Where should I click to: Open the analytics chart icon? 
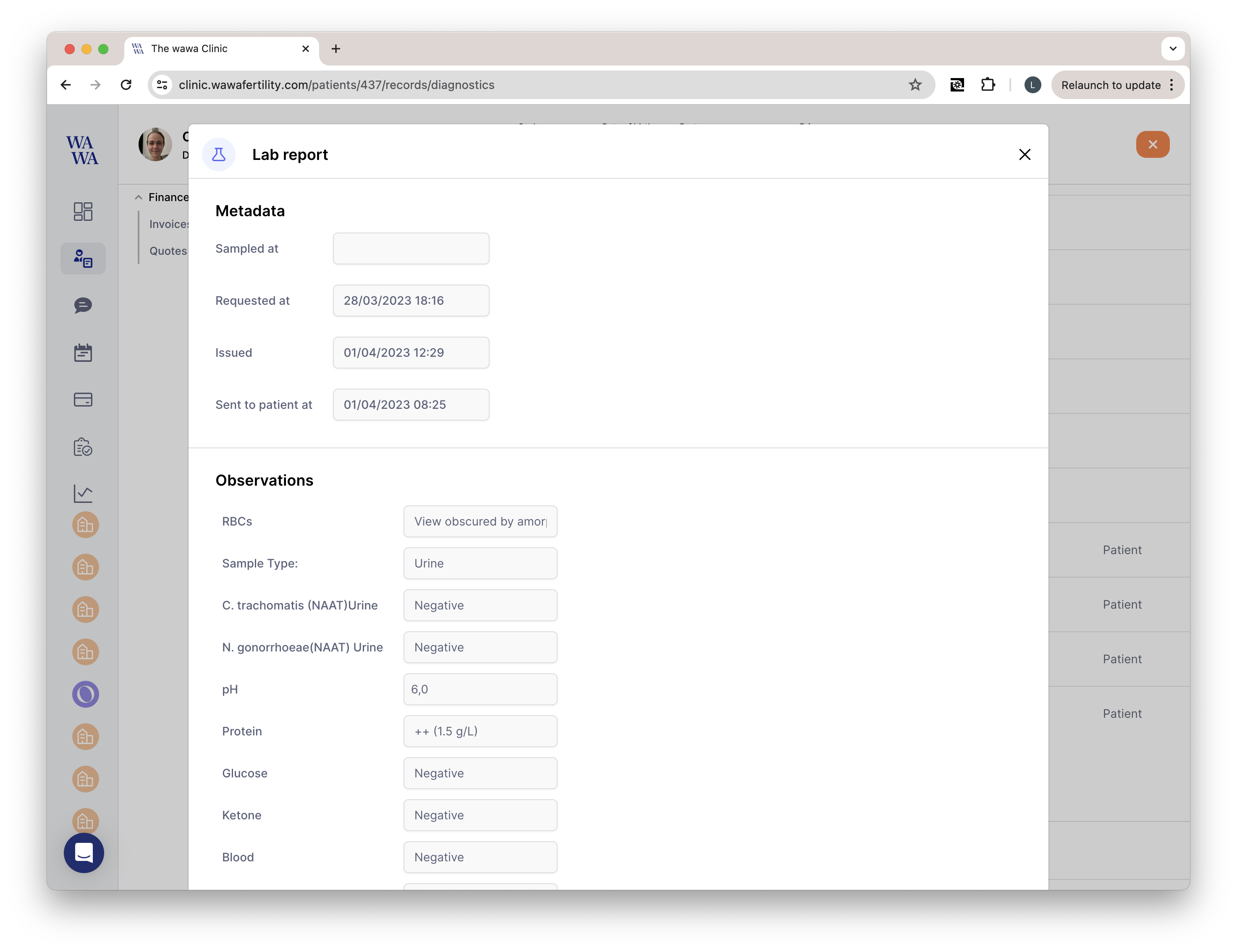click(x=83, y=493)
